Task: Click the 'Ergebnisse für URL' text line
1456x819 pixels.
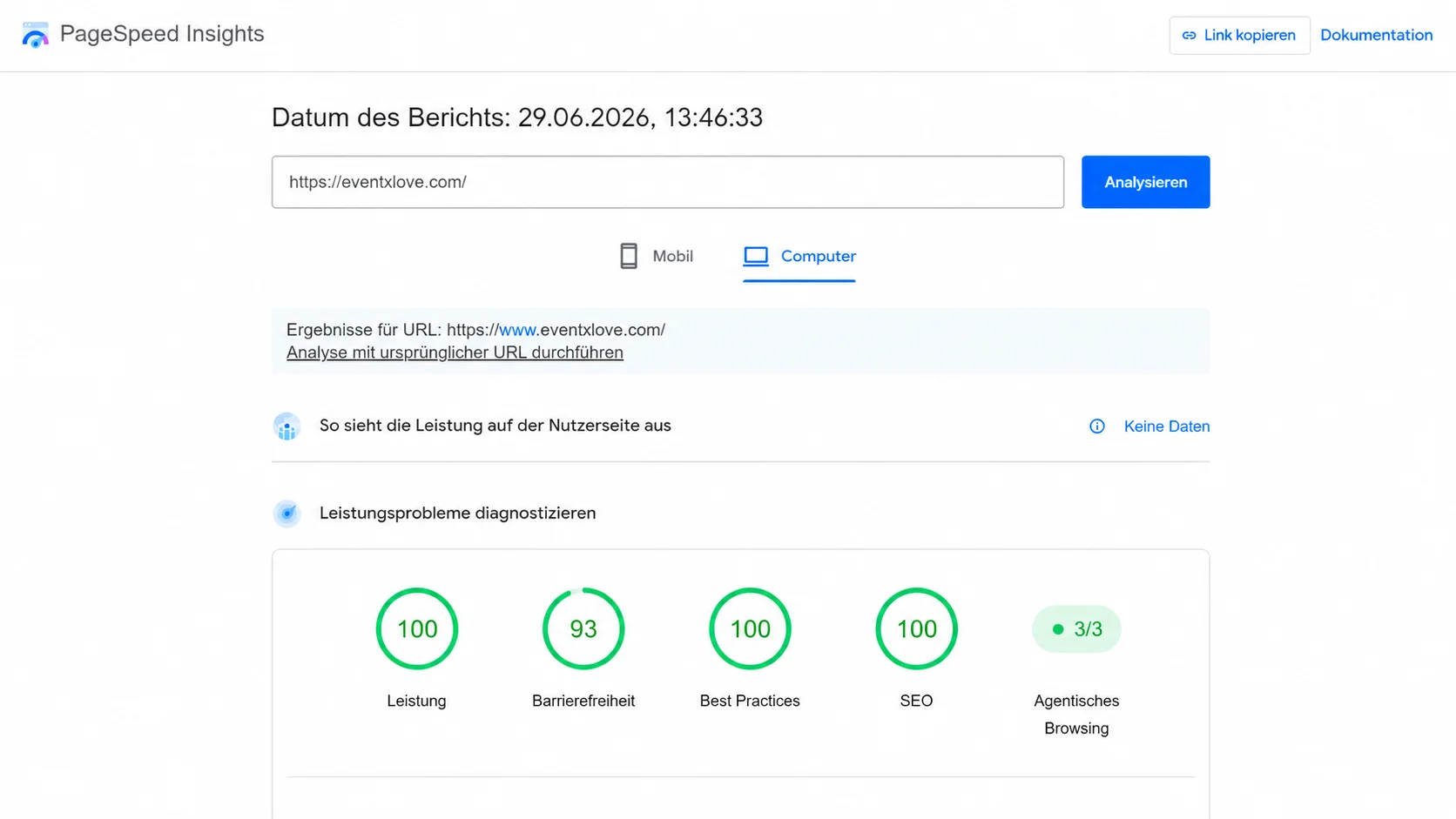Action: (x=475, y=330)
